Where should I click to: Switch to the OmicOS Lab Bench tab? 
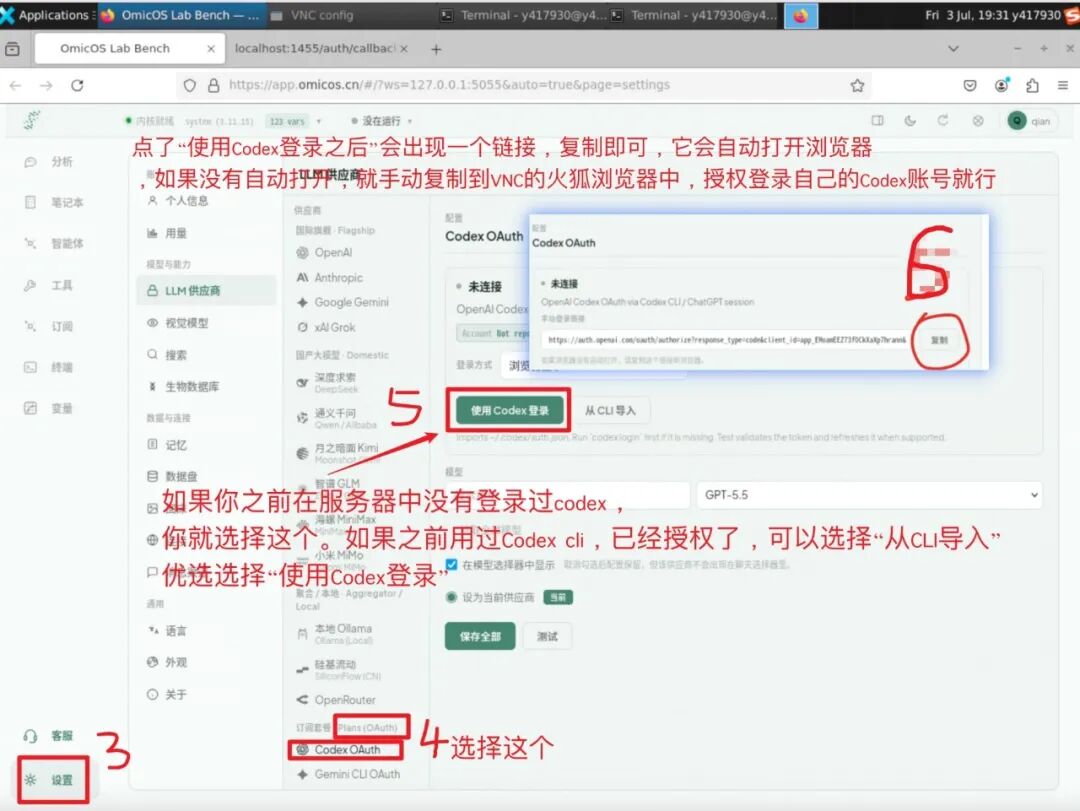(129, 49)
